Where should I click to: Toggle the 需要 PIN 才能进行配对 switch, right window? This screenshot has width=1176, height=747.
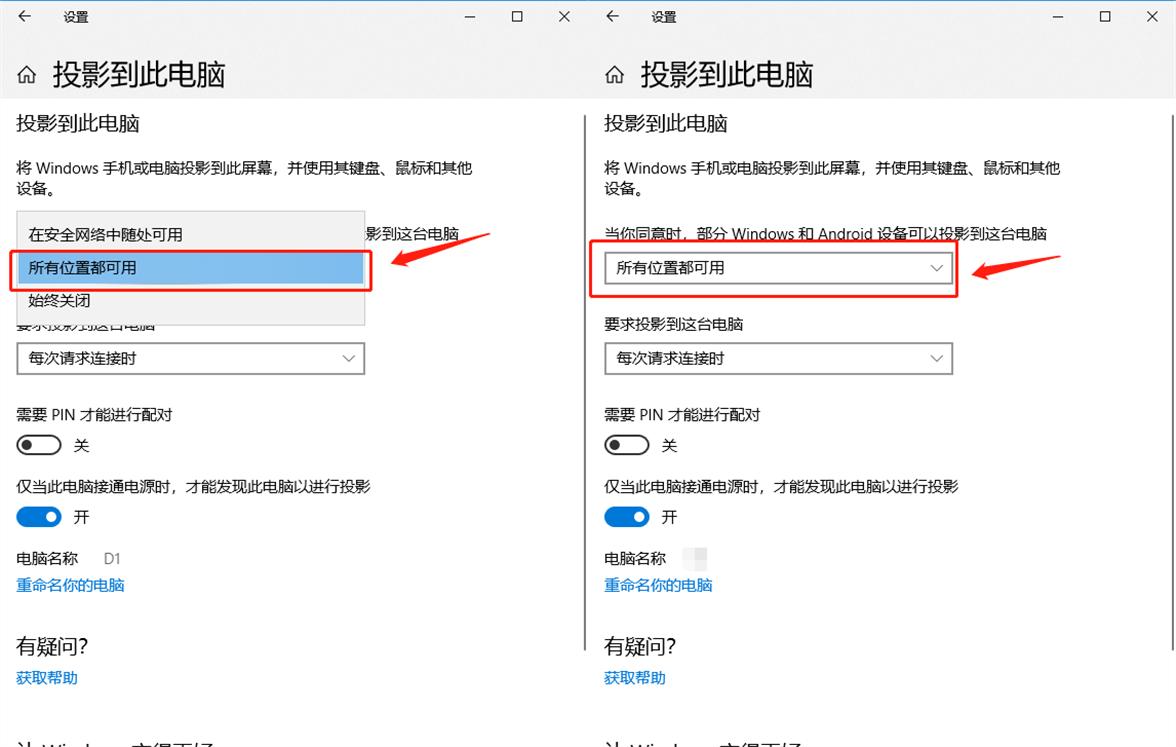pos(626,444)
